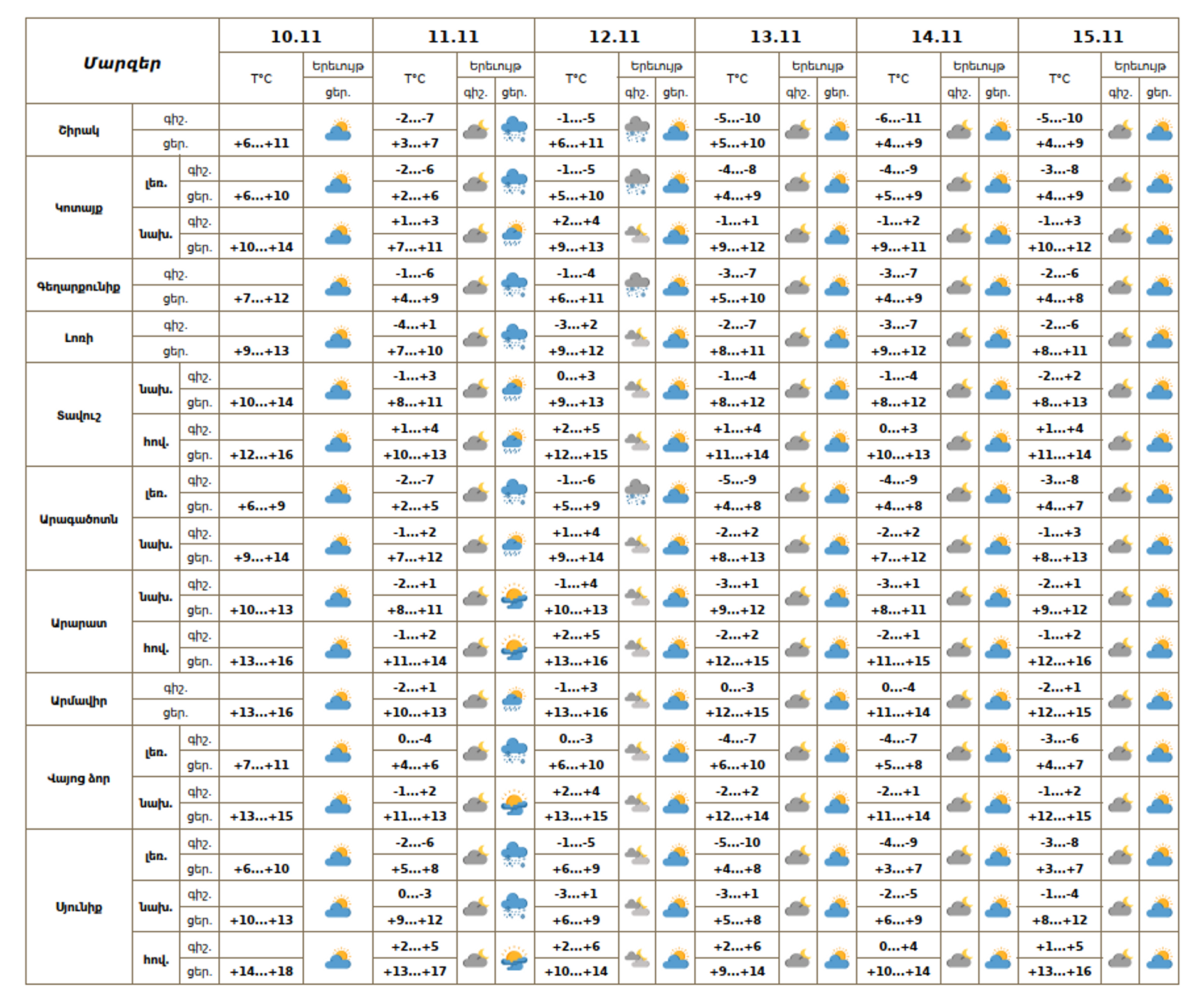Image resolution: width=1204 pixels, height=999 pixels.
Task: Click the Արագածոտն region name
Action: pyautogui.click(x=79, y=519)
